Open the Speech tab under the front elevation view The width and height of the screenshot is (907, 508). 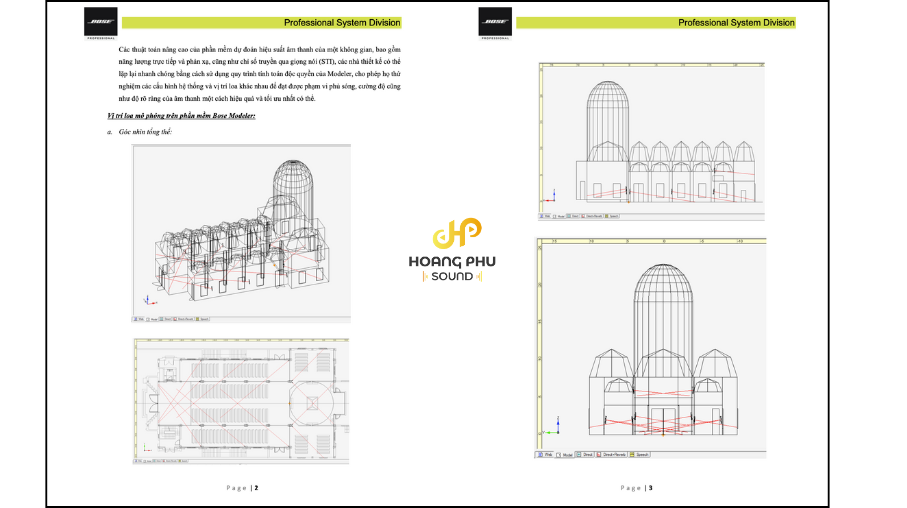(x=640, y=455)
